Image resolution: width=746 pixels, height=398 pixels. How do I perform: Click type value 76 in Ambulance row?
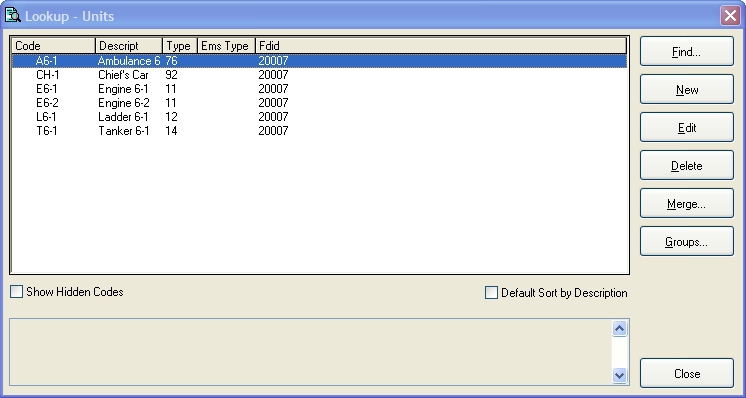point(171,61)
